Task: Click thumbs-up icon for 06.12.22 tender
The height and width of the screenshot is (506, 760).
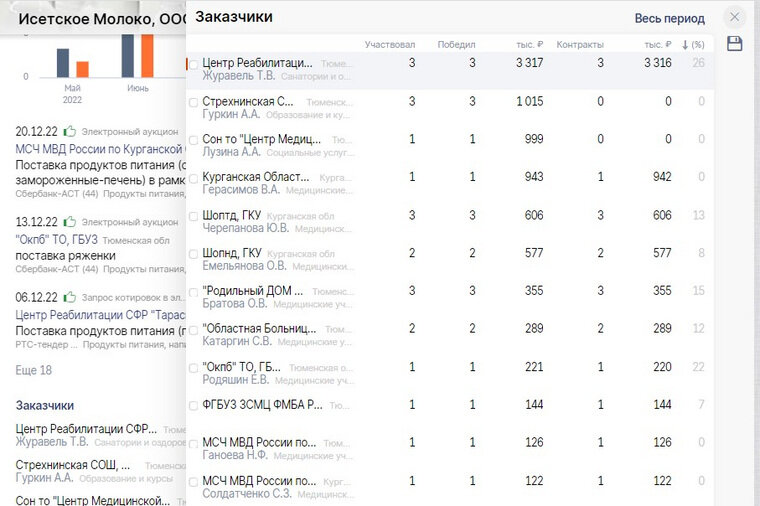Action: [70, 297]
